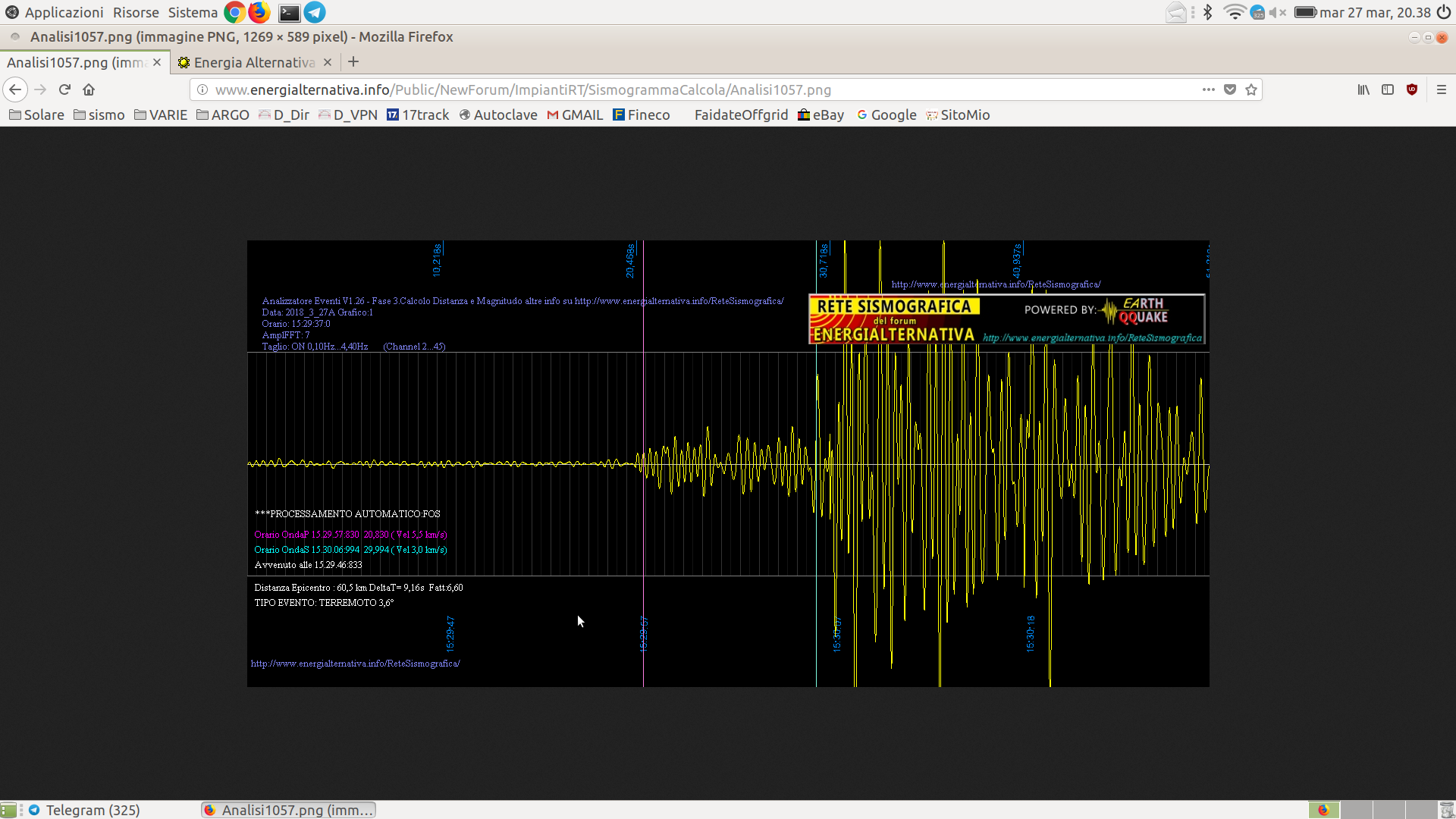Image resolution: width=1456 pixels, height=819 pixels.
Task: Go to the Firefox home page
Action: click(x=89, y=89)
